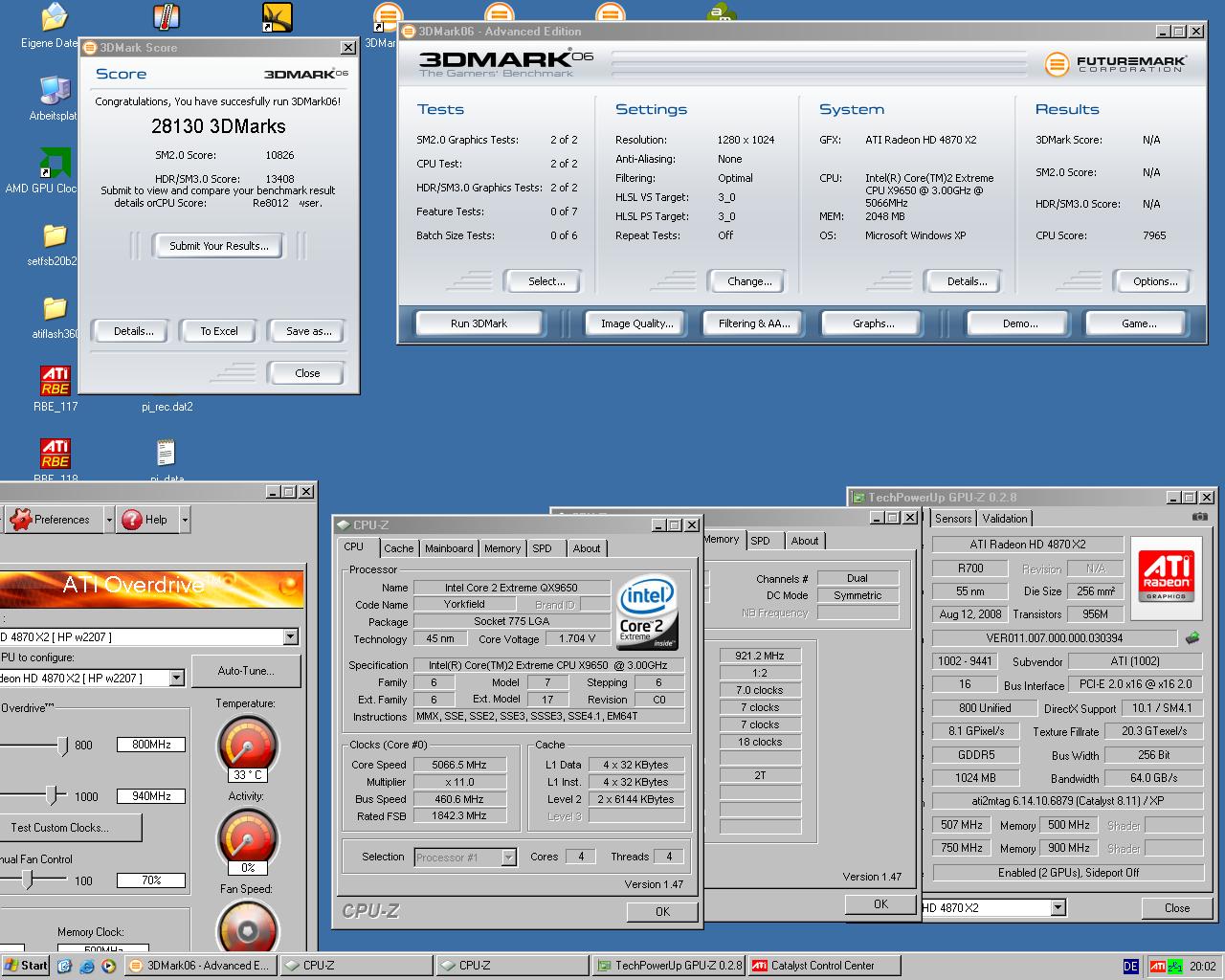Open the yellow thorn-branch shortcut on the desktop
This screenshot has height=980, width=1225.
[277, 17]
